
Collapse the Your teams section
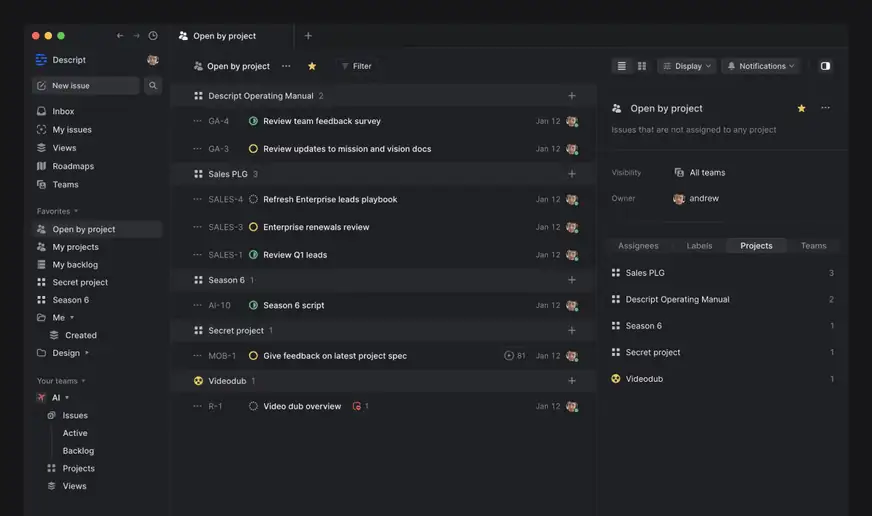coord(61,381)
